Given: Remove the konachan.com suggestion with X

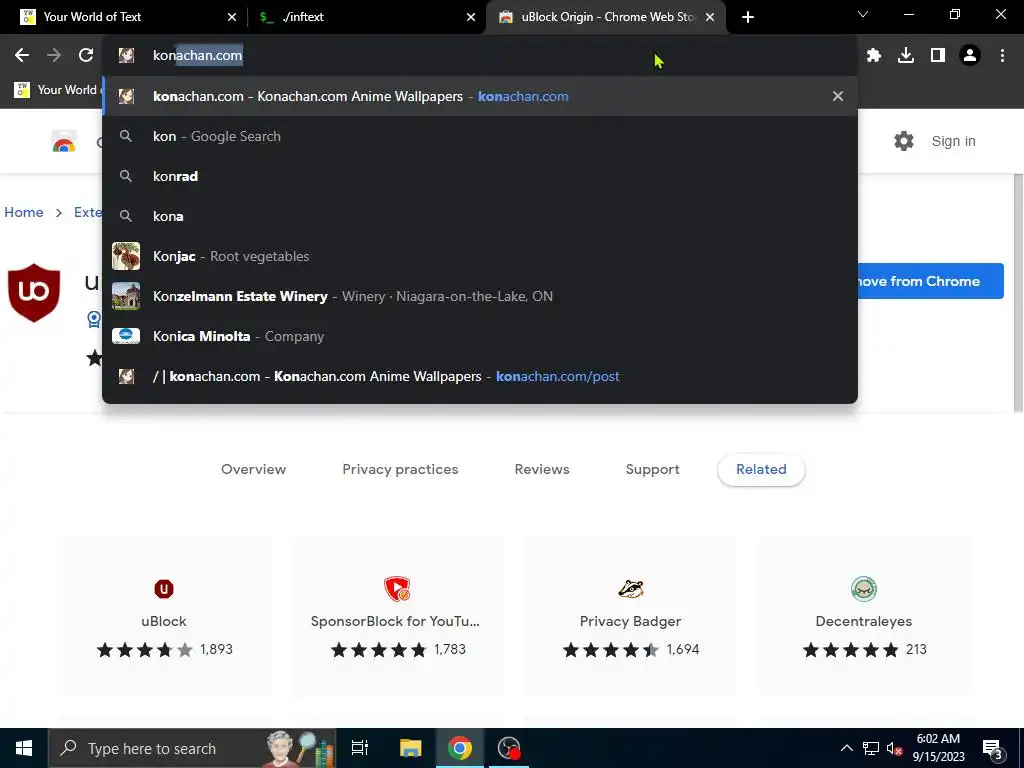Looking at the screenshot, I should [x=838, y=96].
